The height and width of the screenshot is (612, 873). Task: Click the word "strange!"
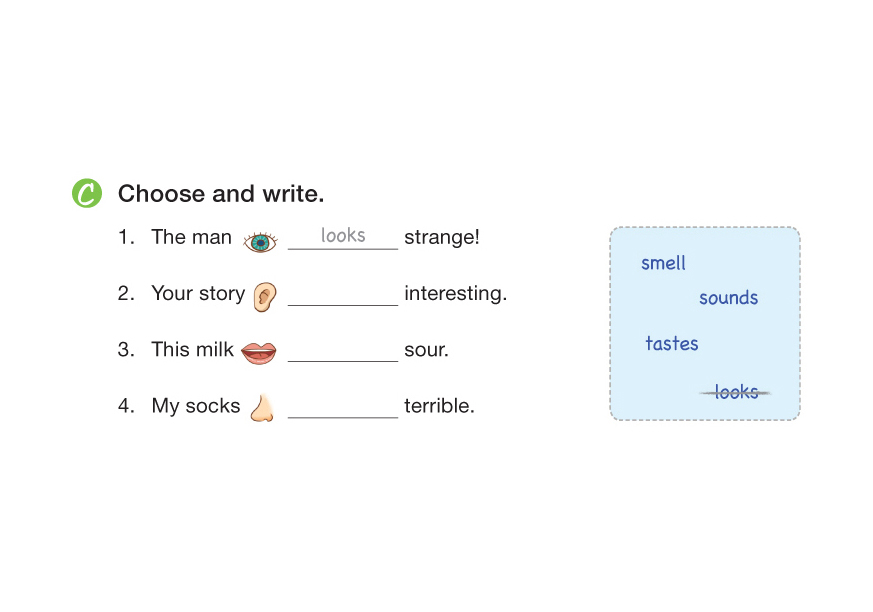(x=442, y=238)
